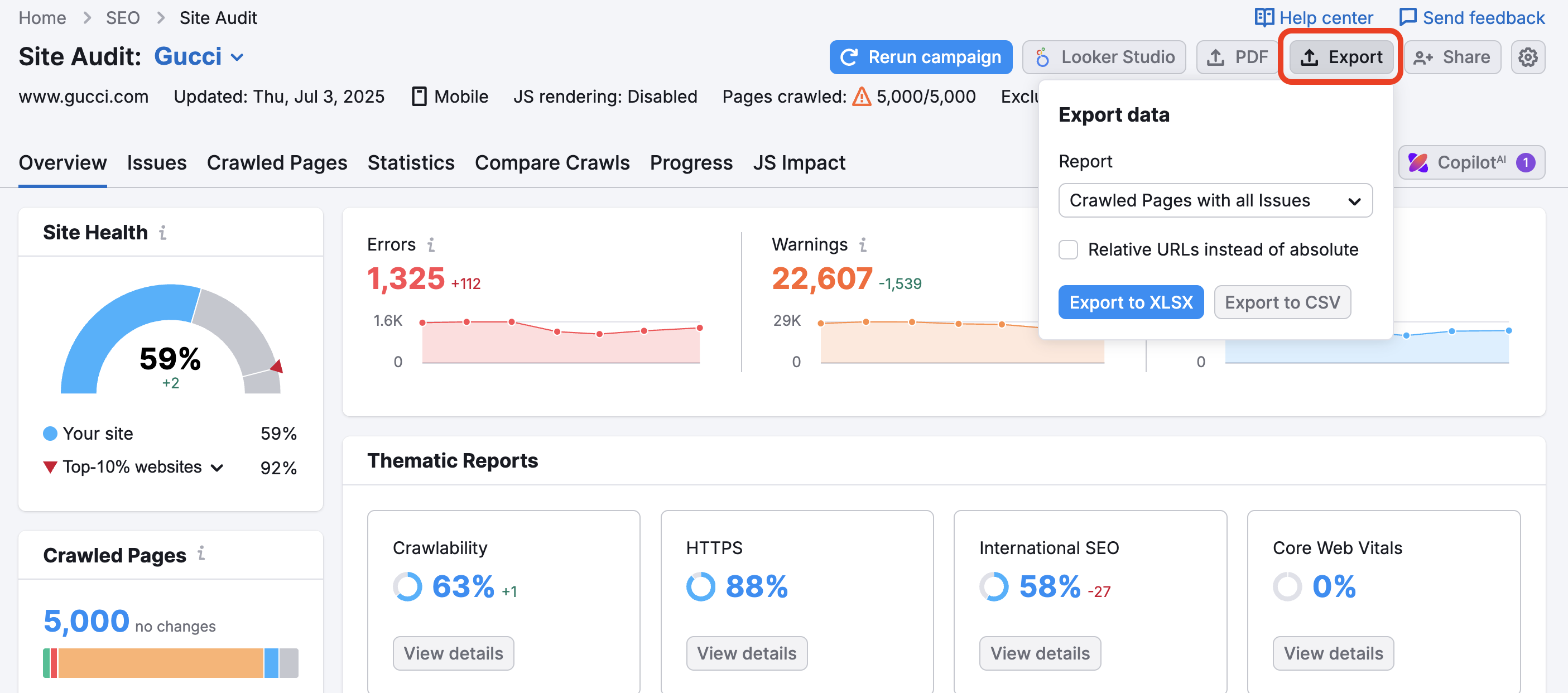
Task: Open the settings gear icon
Action: [1528, 56]
